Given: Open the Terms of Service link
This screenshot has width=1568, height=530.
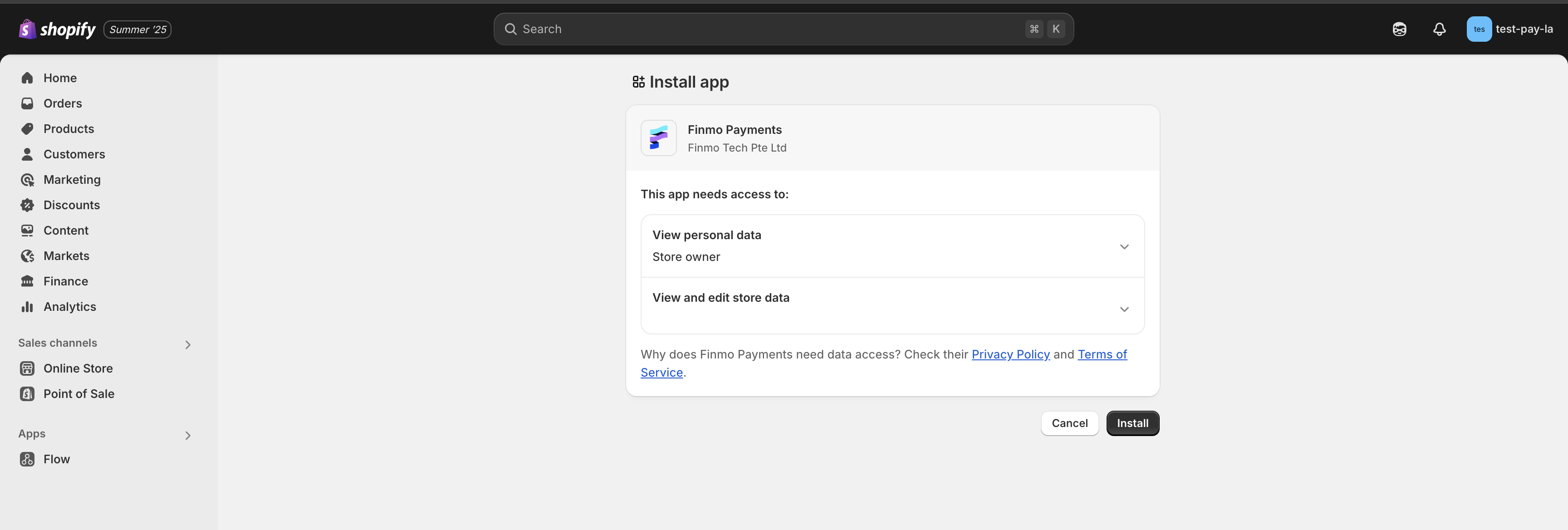Looking at the screenshot, I should [1102, 355].
